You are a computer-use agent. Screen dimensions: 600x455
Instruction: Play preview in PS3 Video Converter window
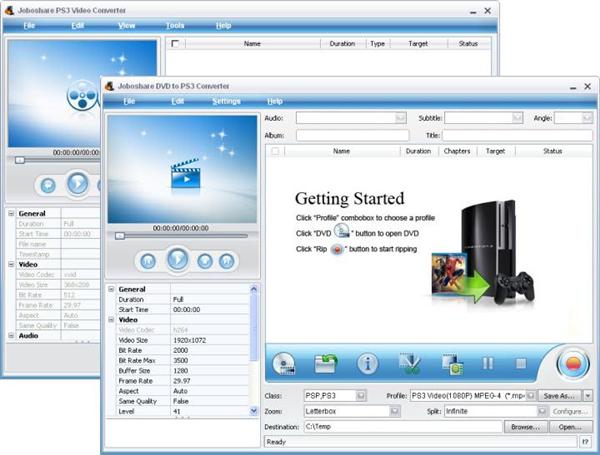pos(78,184)
